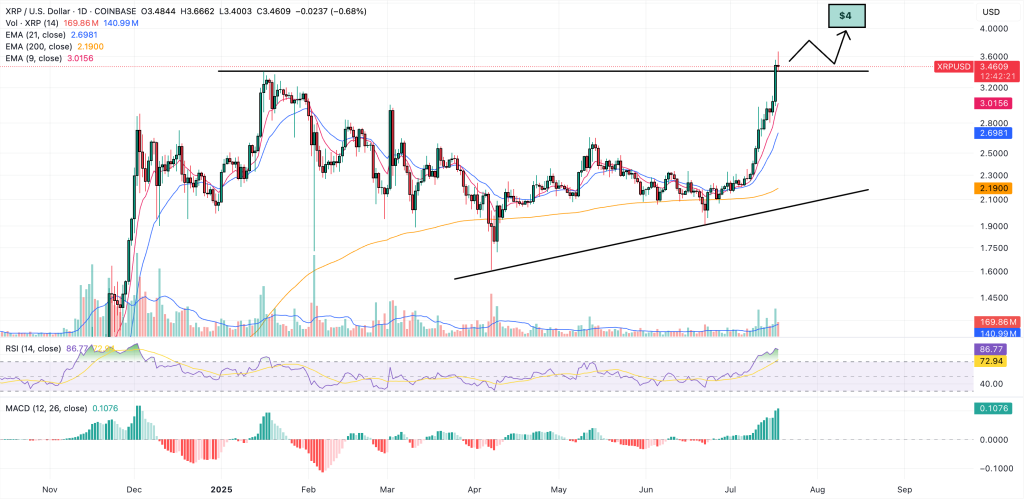This screenshot has width=1024, height=500.
Task: Click the Jun label on time axis
Action: click(647, 488)
